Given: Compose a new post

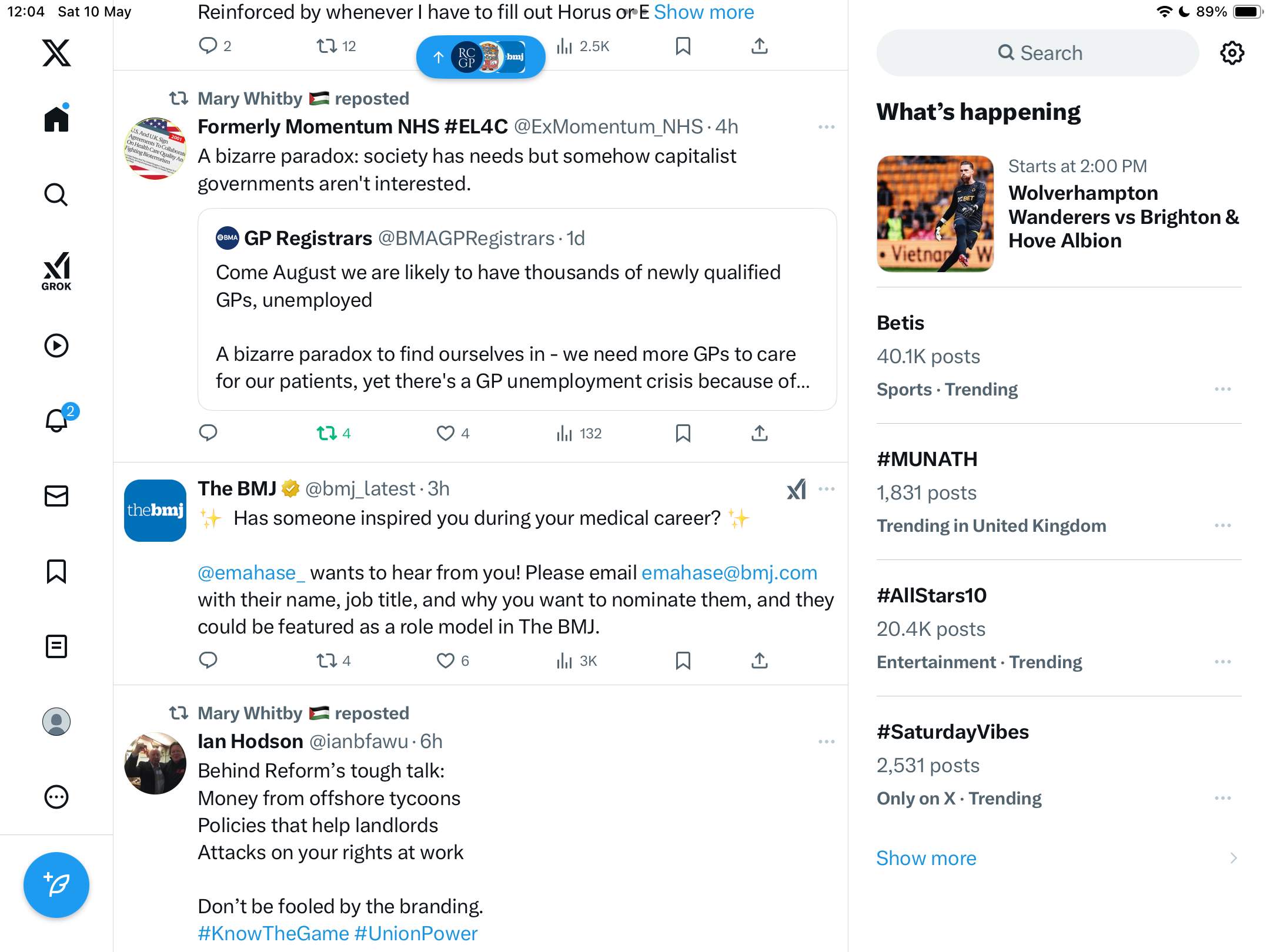Looking at the screenshot, I should pyautogui.click(x=56, y=885).
